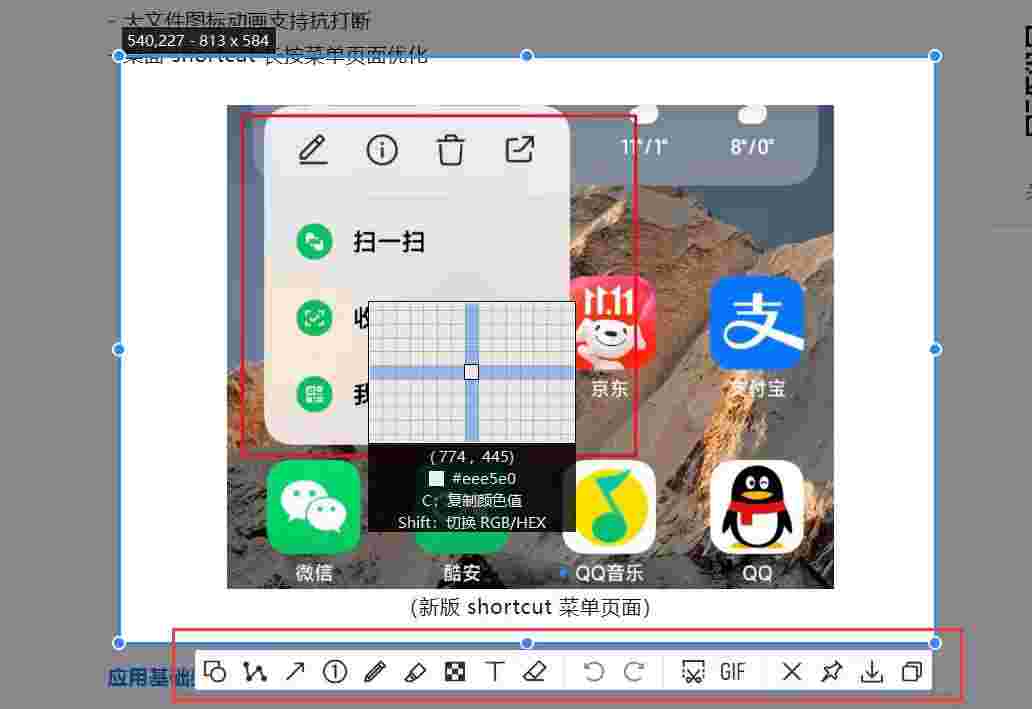This screenshot has width=1032, height=709.
Task: Open the edit pencil option in the widget menu
Action: (313, 150)
